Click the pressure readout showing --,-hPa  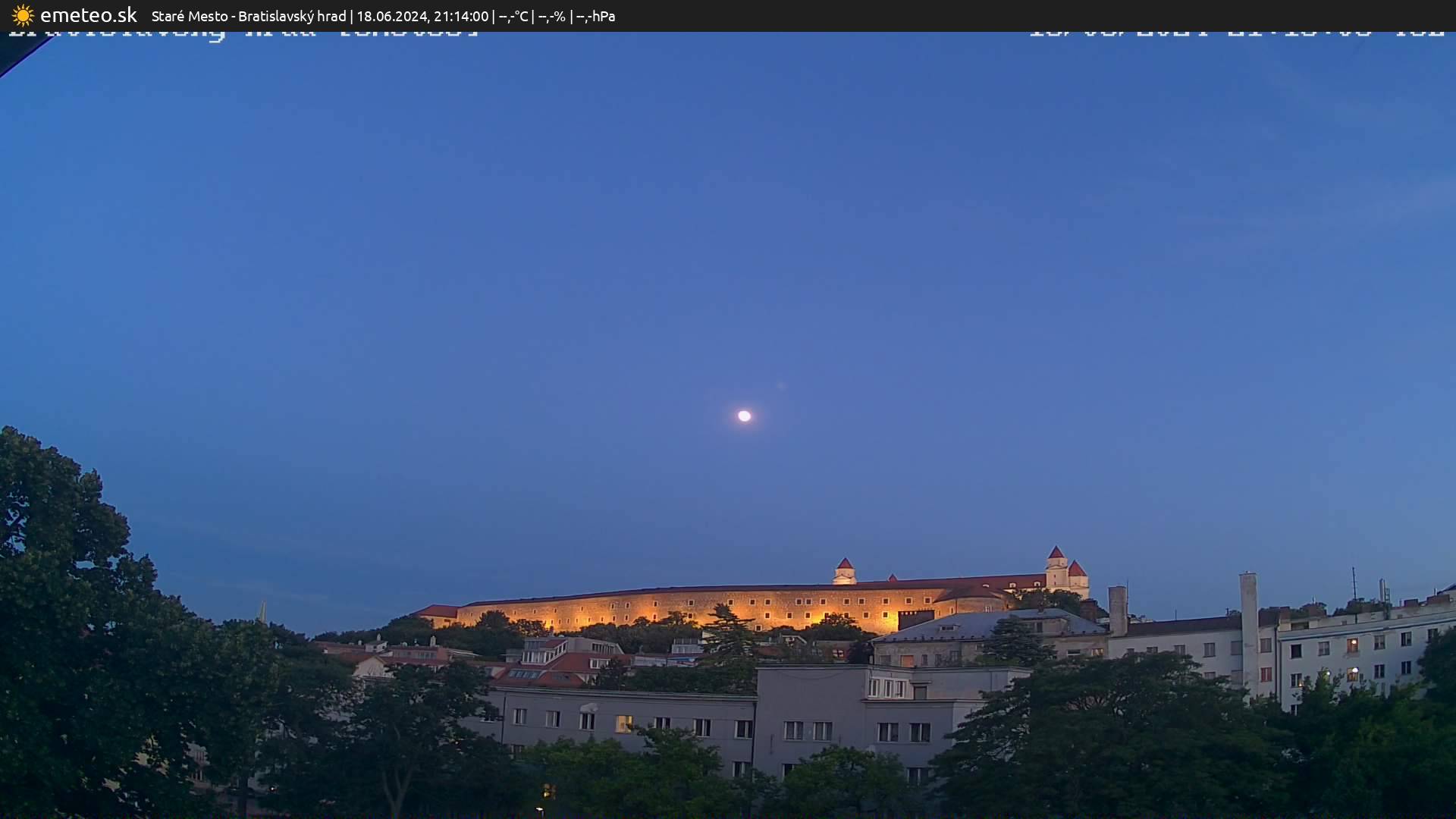[x=596, y=16]
